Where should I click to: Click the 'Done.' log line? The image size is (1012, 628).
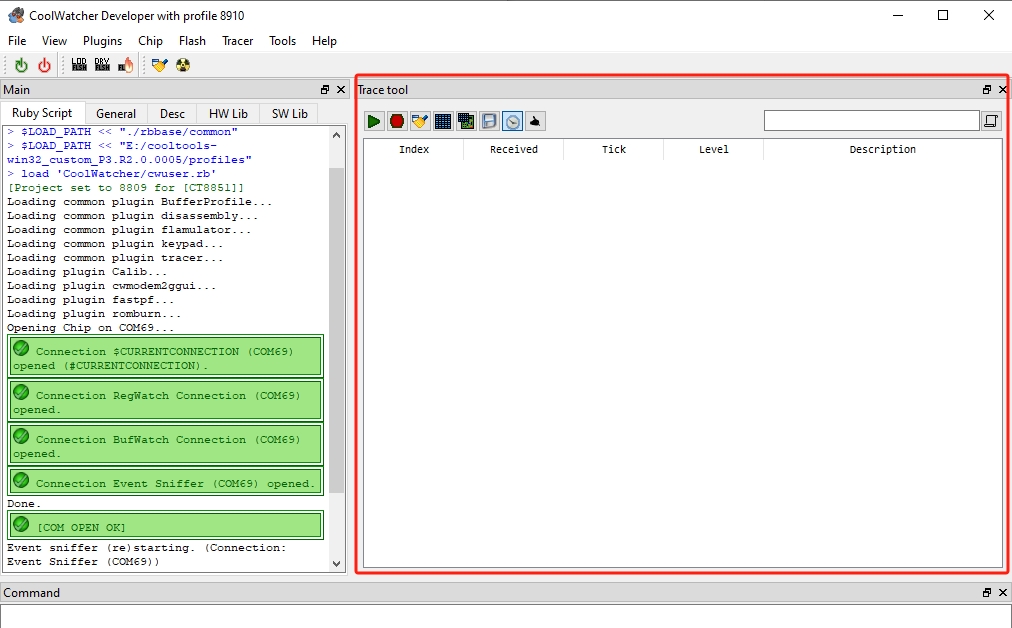24,503
